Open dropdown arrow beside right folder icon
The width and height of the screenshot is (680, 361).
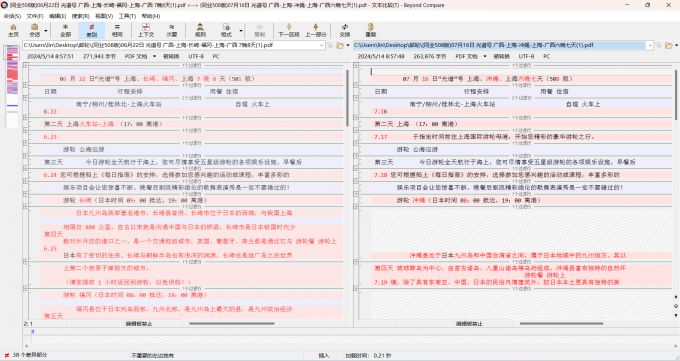coord(676,45)
